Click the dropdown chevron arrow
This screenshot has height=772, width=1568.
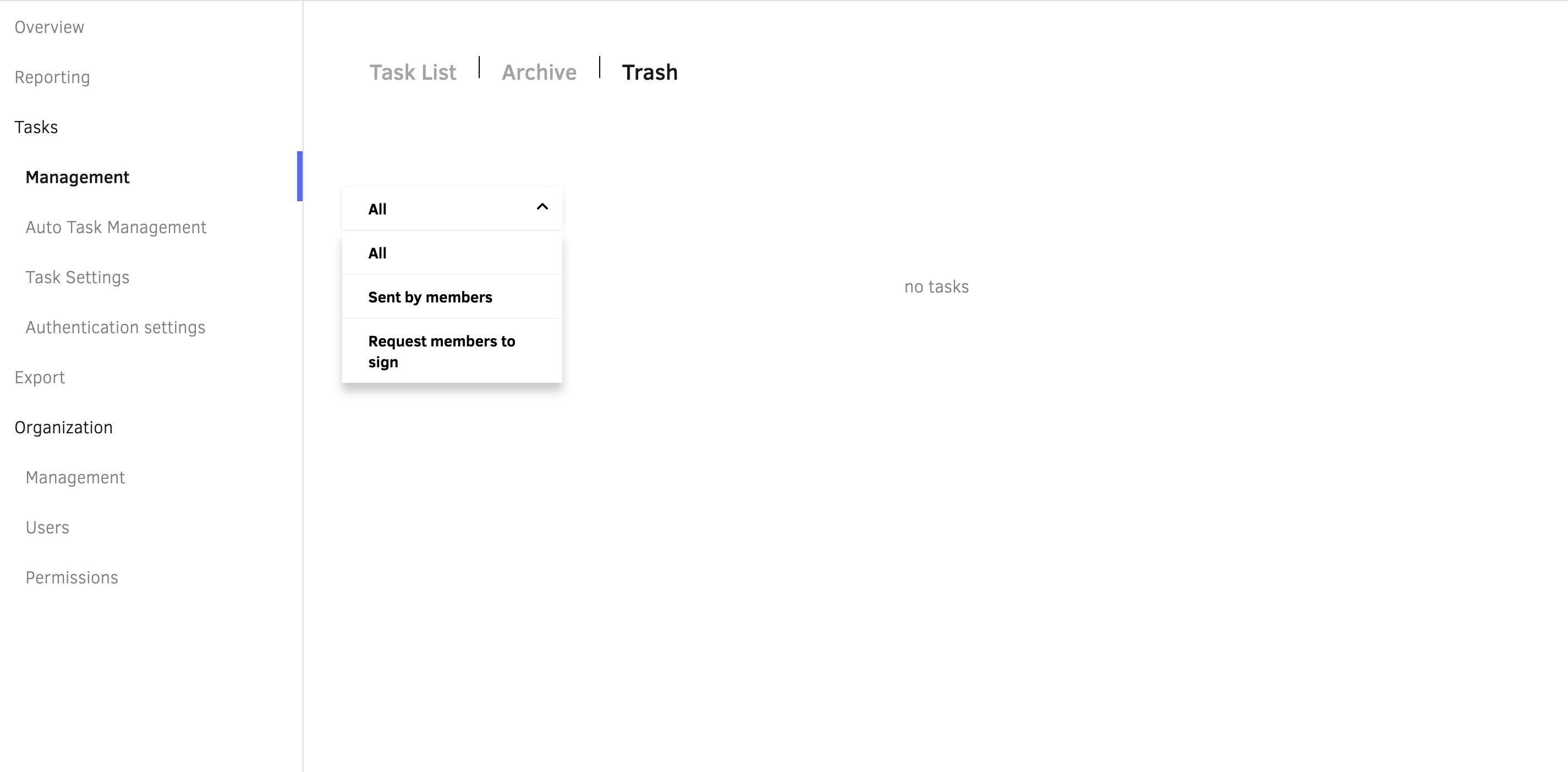point(542,207)
